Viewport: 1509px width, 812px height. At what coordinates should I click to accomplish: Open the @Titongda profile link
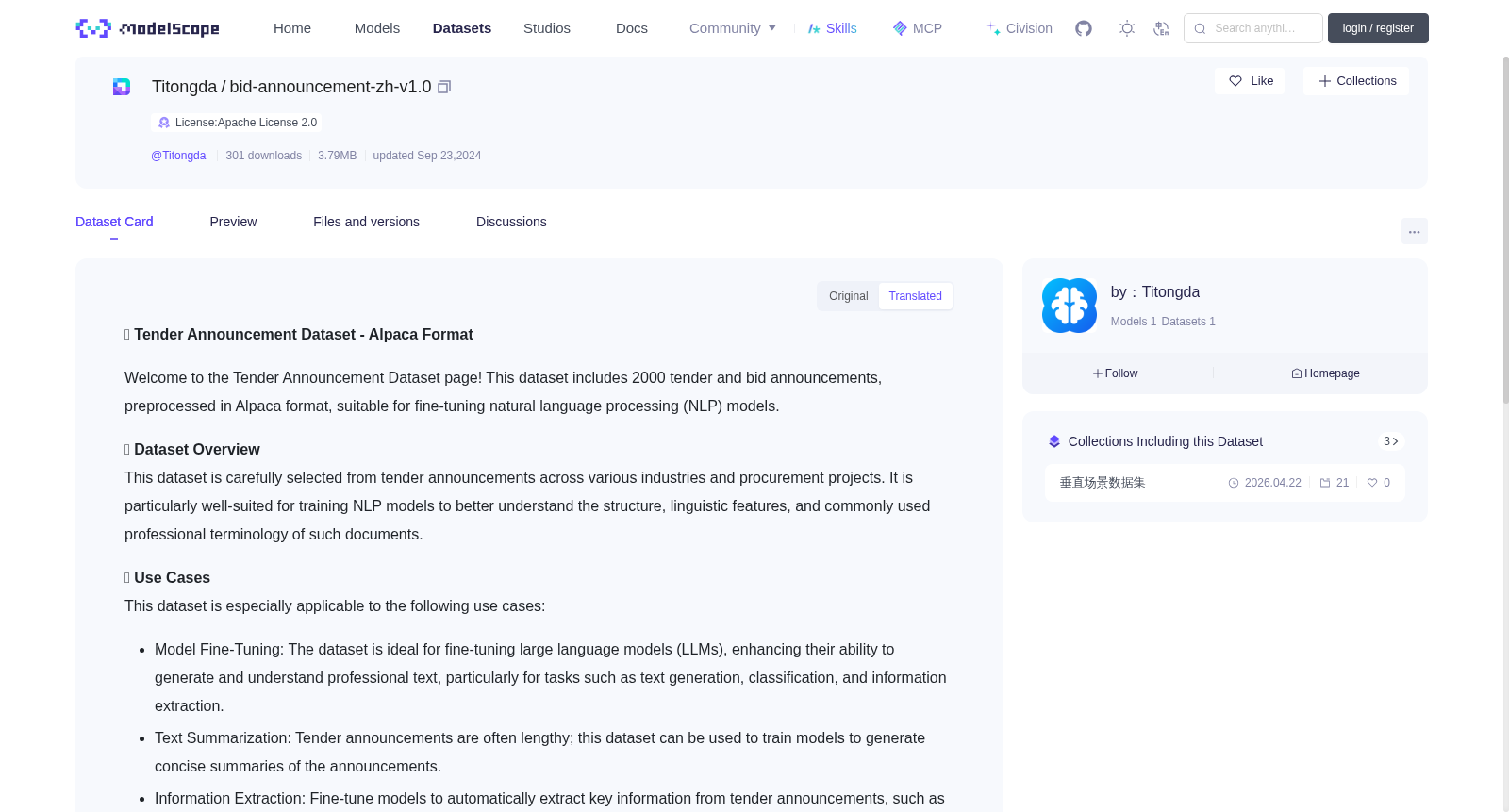178,156
